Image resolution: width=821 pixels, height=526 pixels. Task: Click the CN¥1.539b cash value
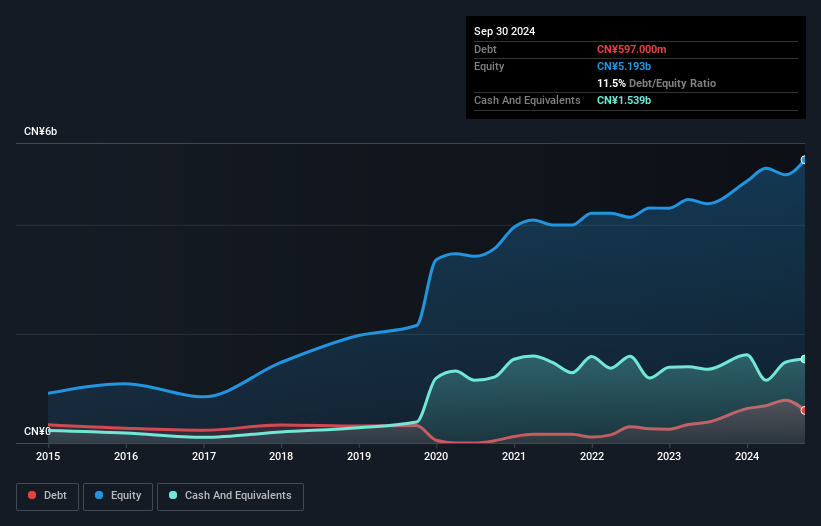[624, 100]
